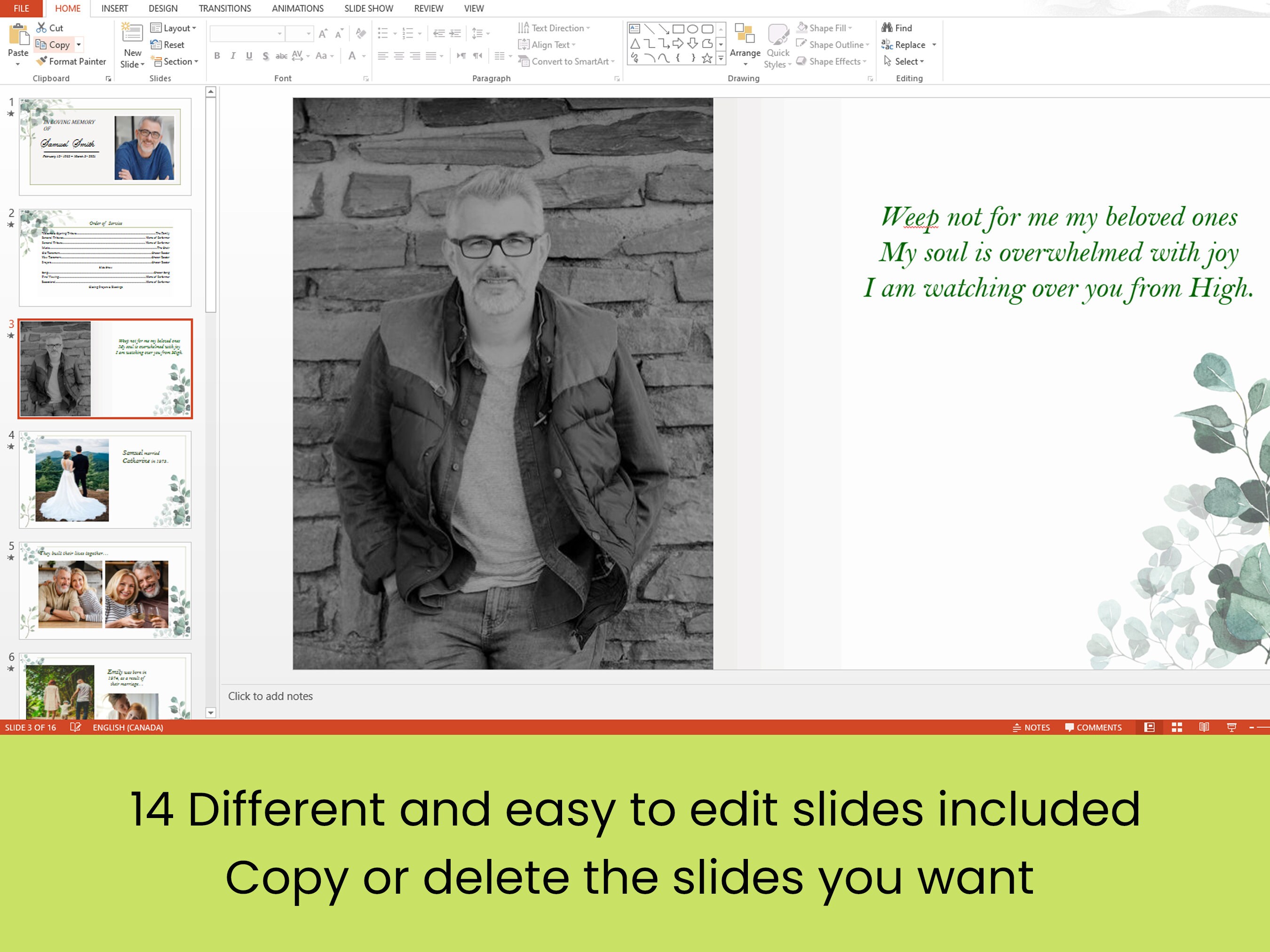Click COMMENTS in the status bar

[1093, 728]
